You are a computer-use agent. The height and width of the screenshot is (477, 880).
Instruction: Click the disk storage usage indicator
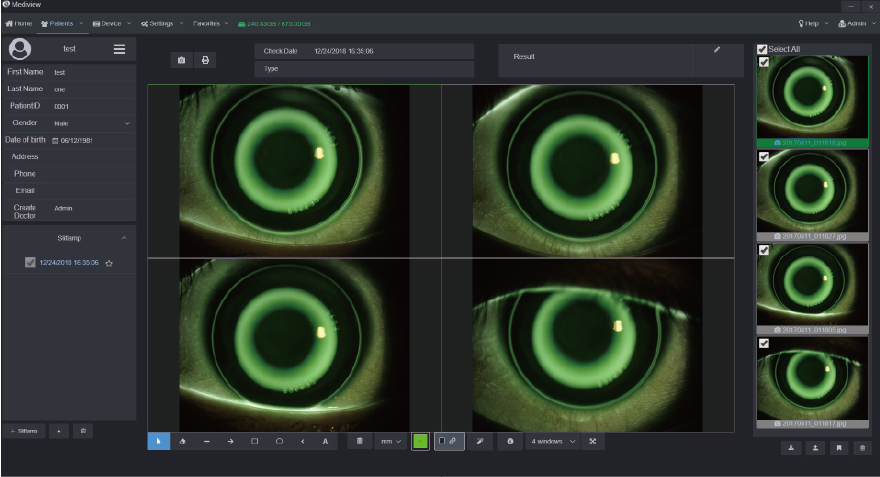[x=274, y=24]
